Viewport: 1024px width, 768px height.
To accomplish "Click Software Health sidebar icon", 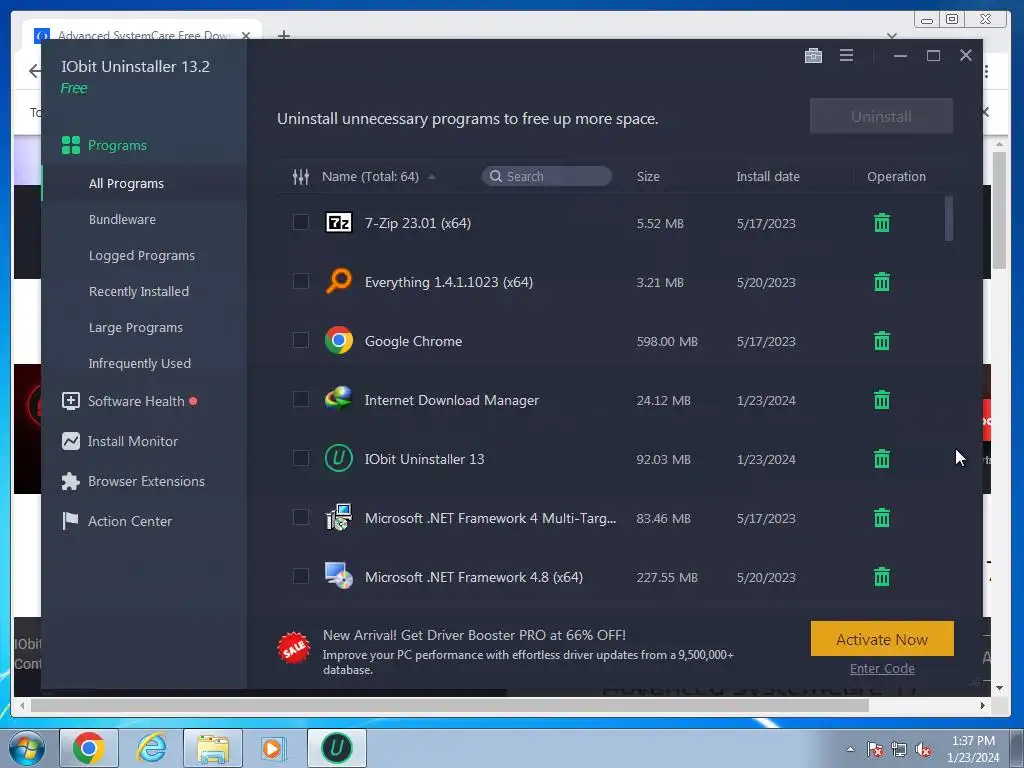I will point(71,401).
